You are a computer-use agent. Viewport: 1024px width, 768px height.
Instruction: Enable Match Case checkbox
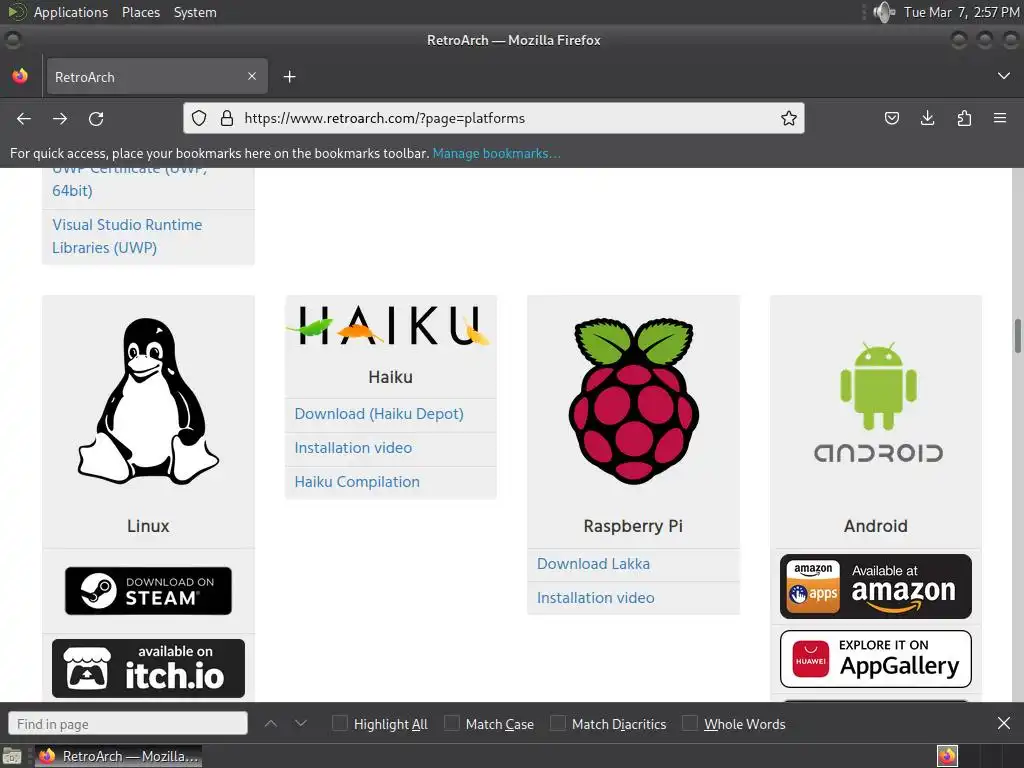[x=451, y=723]
